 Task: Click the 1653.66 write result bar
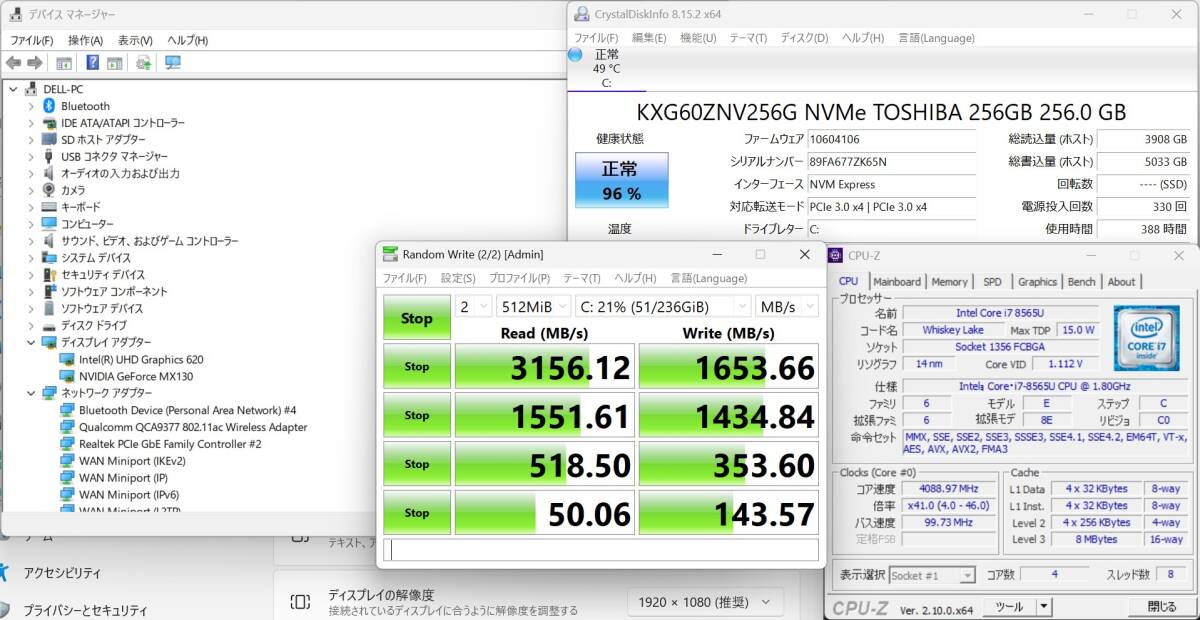pos(729,367)
